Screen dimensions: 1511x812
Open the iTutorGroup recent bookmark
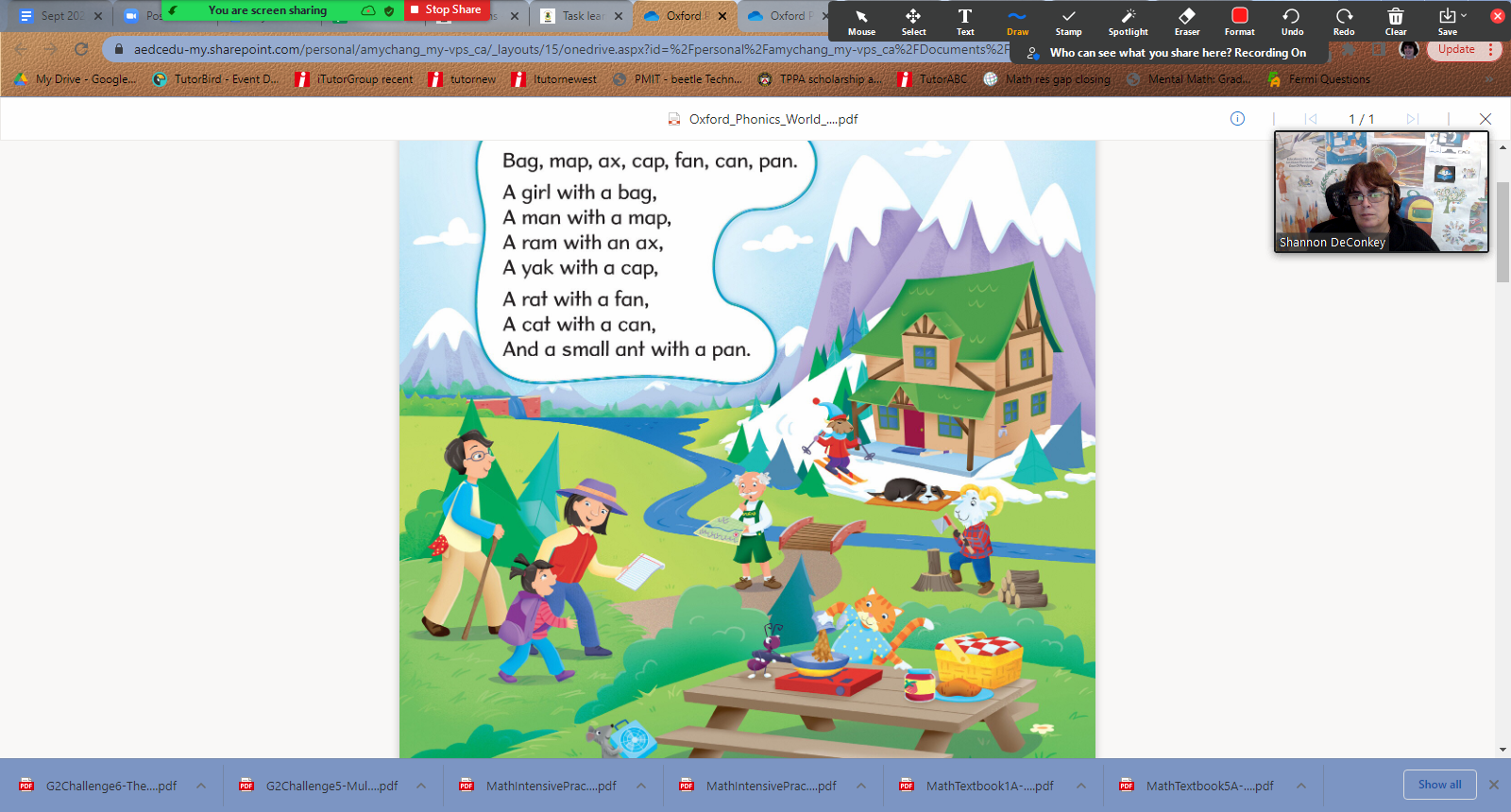coord(354,79)
